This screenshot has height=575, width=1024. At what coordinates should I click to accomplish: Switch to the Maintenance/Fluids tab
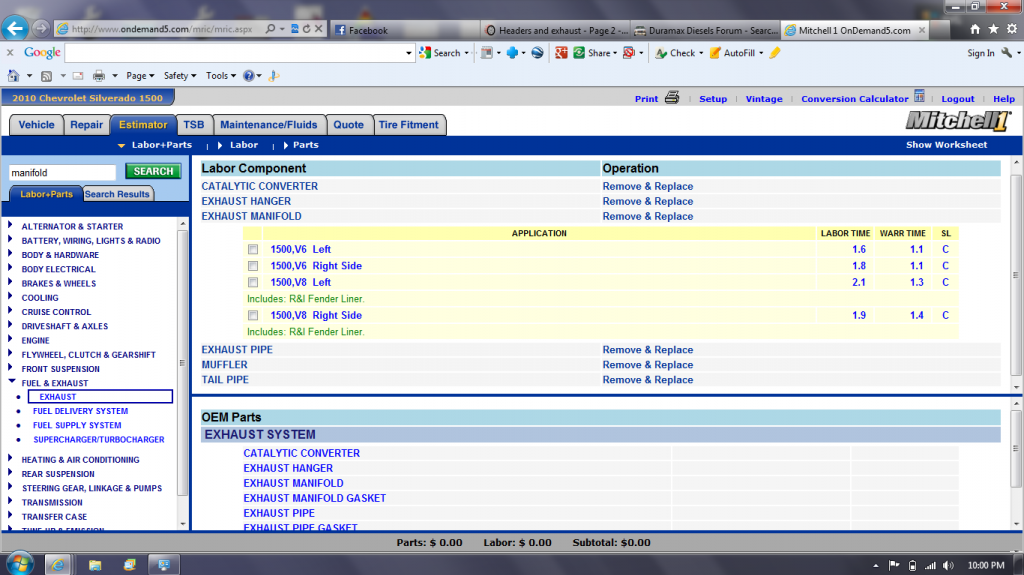(268, 125)
